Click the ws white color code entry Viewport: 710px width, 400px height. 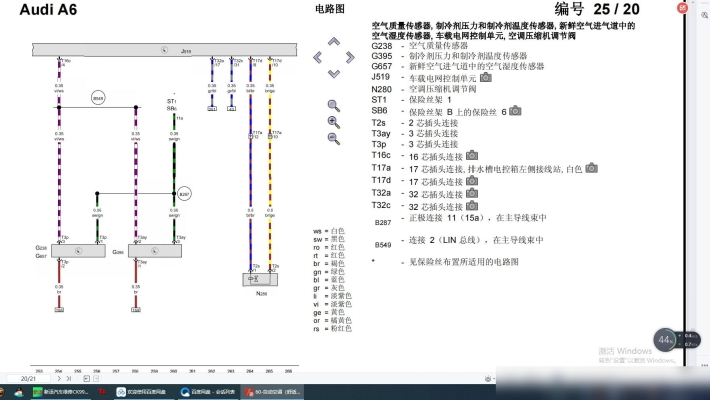329,231
